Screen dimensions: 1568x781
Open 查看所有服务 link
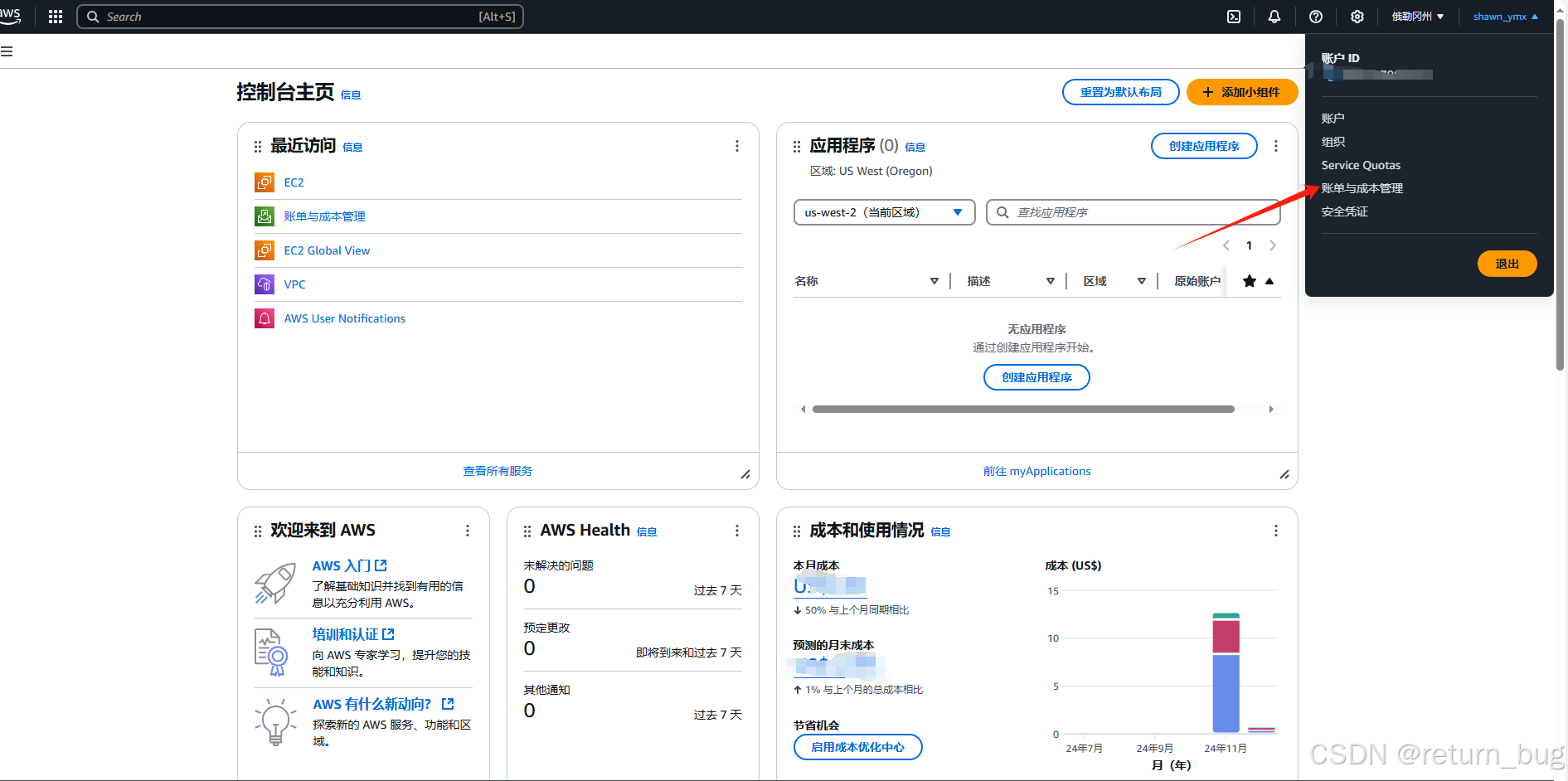tap(498, 471)
